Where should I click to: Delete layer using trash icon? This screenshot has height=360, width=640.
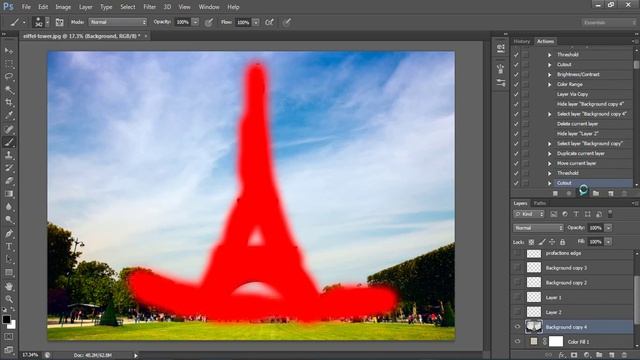click(x=624, y=356)
